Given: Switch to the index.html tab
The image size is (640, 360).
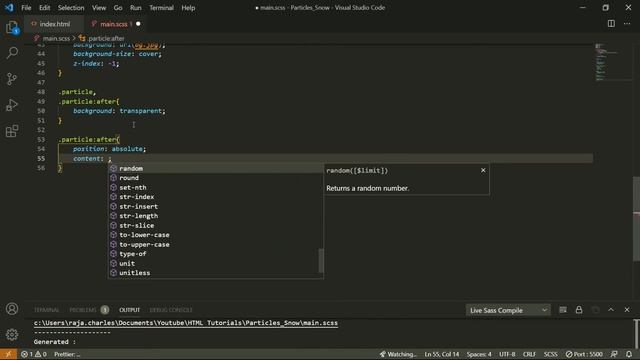Looking at the screenshot, I should [x=54, y=24].
